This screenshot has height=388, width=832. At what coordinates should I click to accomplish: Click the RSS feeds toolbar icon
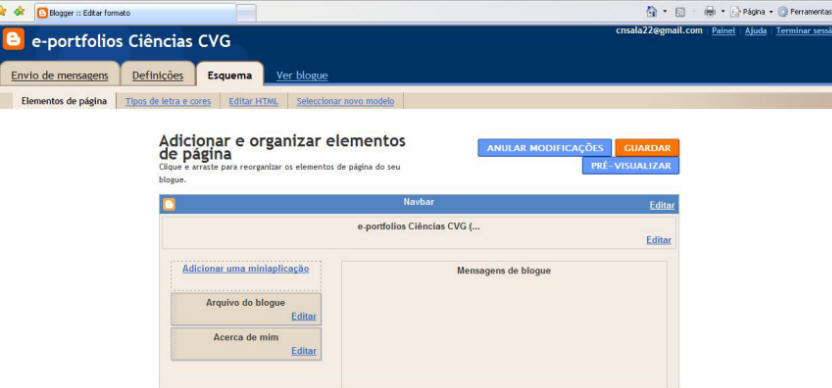680,12
